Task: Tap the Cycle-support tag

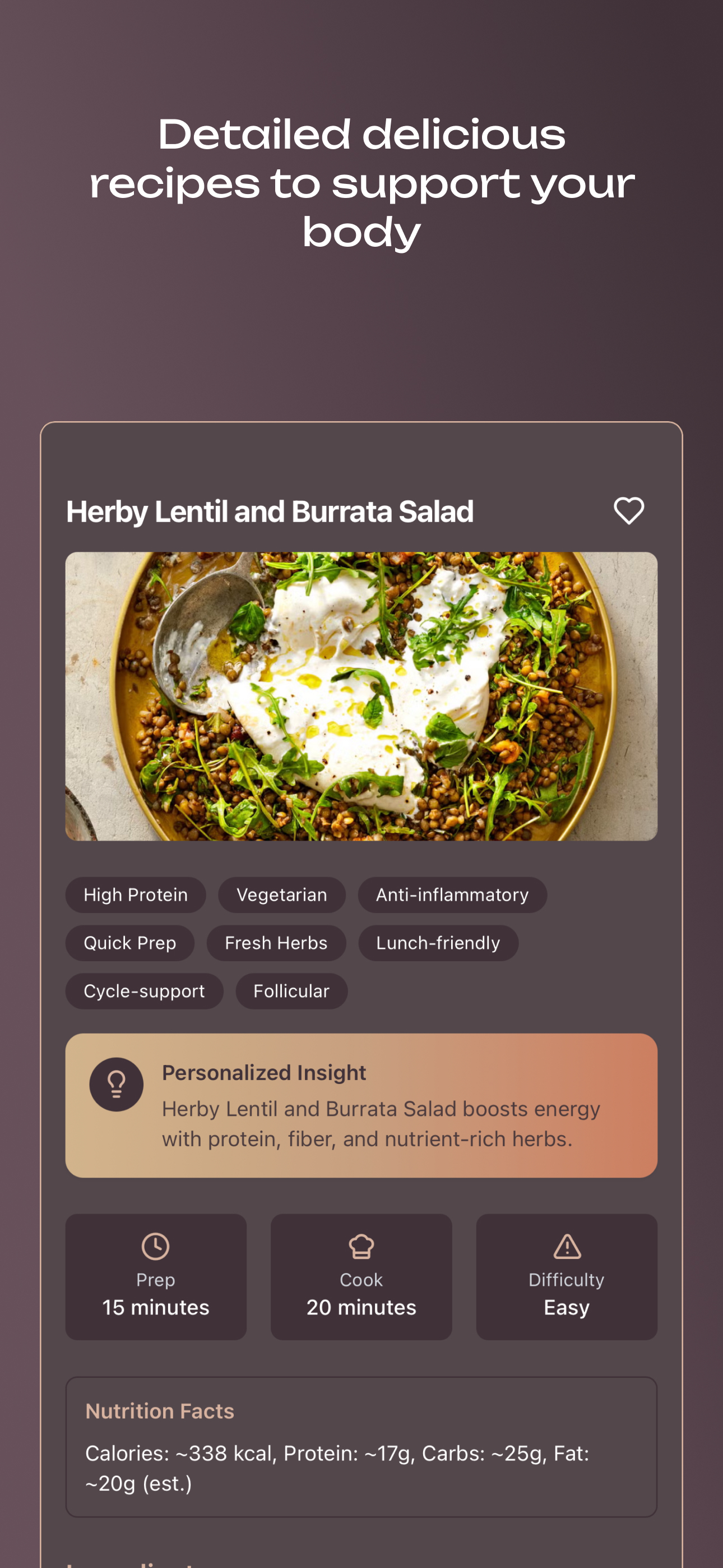Action: (x=144, y=991)
